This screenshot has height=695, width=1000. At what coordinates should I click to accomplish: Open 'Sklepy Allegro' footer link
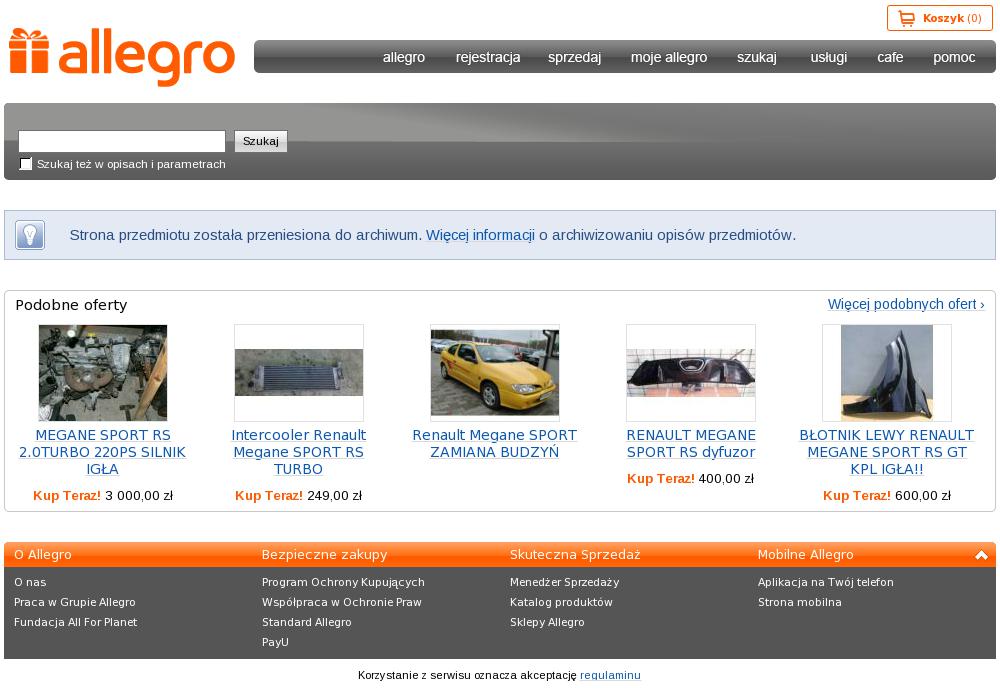click(x=547, y=622)
